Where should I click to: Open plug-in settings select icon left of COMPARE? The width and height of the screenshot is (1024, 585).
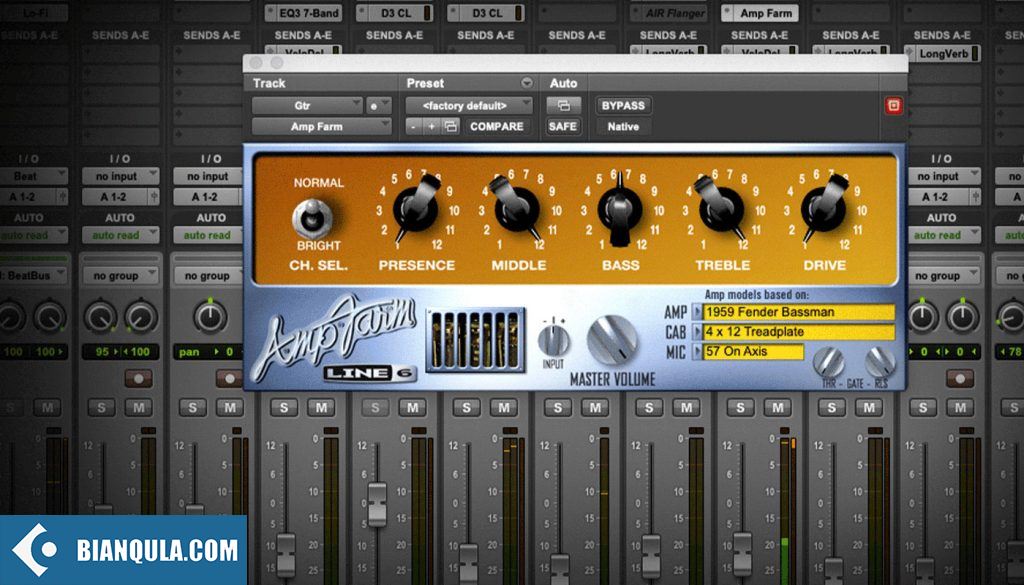coord(451,127)
